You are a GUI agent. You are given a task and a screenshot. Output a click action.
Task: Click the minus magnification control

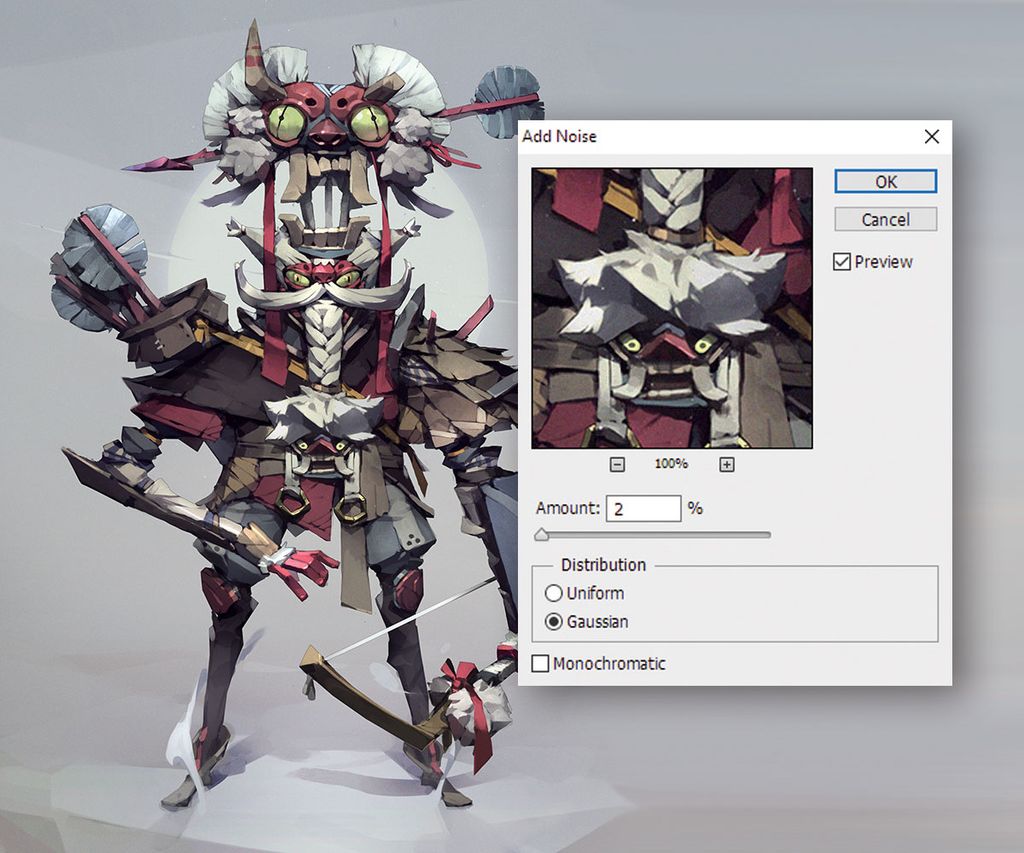pos(617,464)
